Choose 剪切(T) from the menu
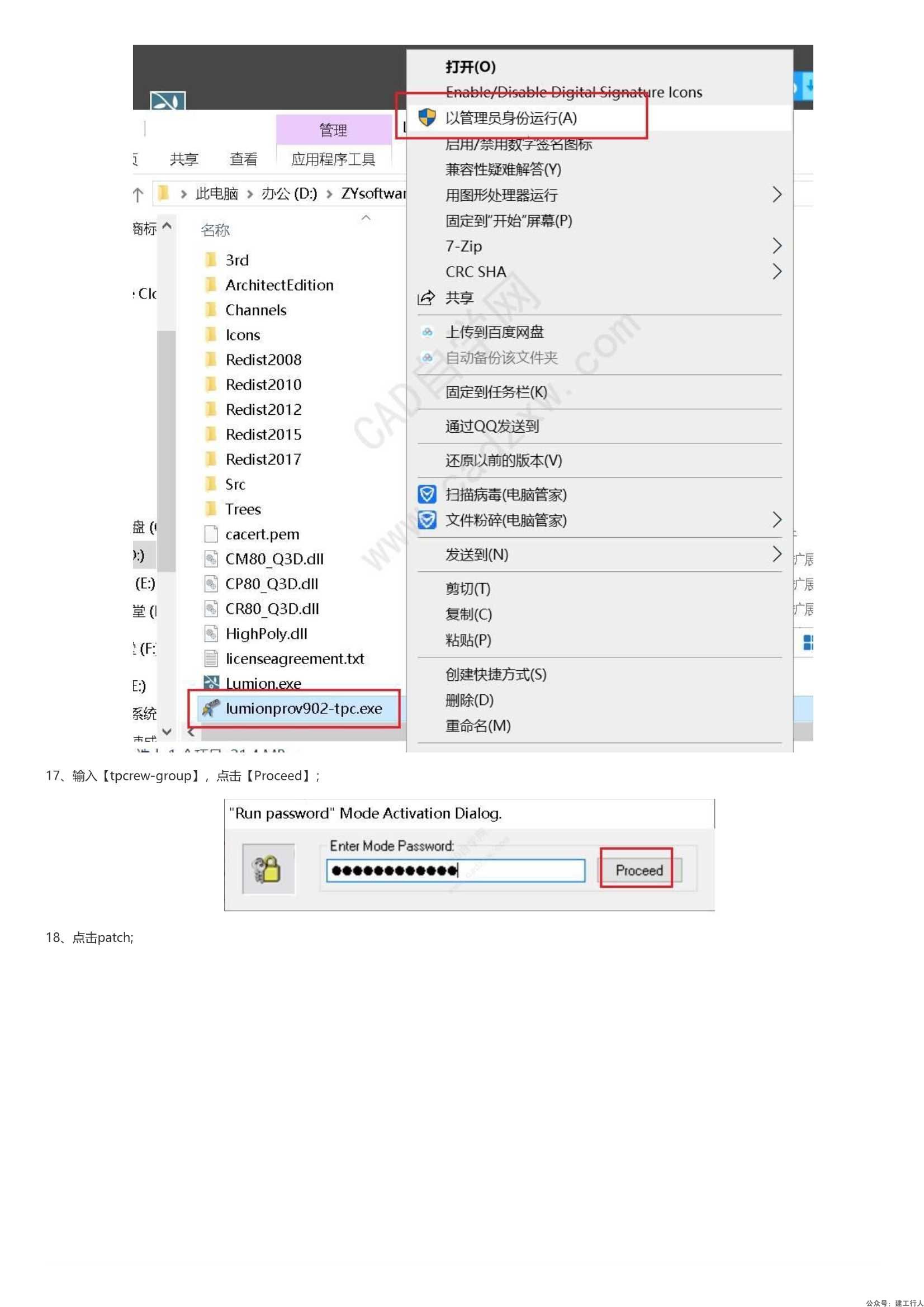The height and width of the screenshot is (1307, 924). [467, 589]
